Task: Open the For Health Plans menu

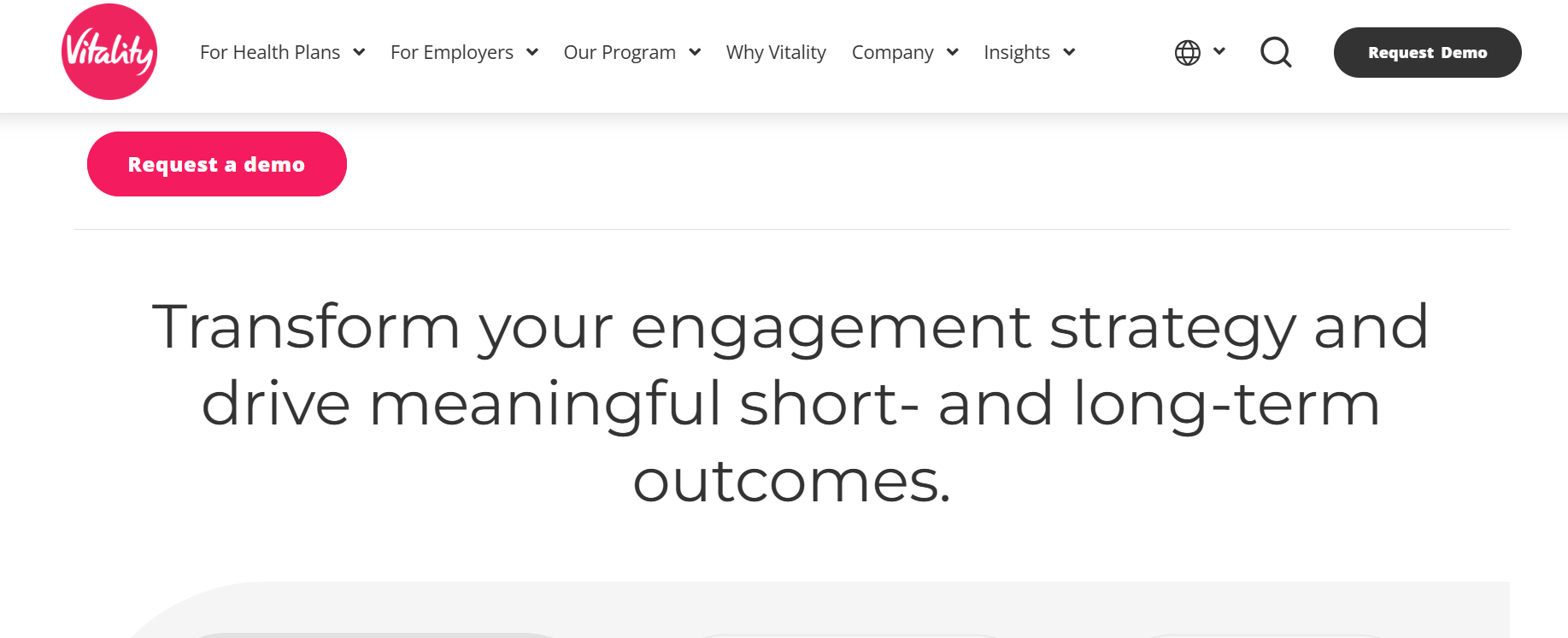Action: click(270, 52)
